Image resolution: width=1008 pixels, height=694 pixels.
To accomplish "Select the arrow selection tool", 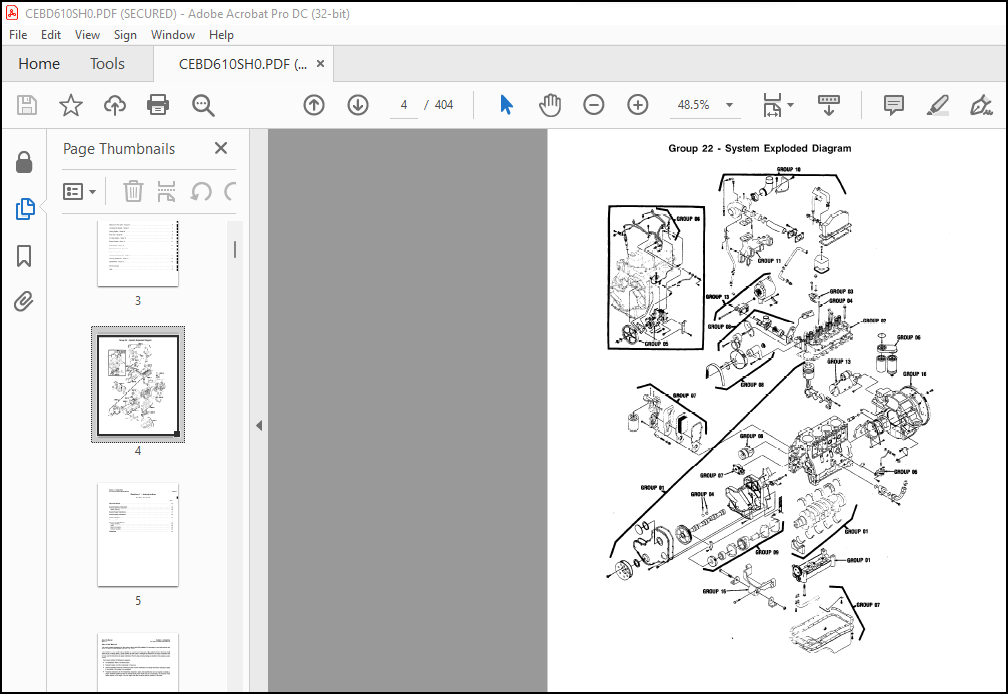I will [507, 105].
